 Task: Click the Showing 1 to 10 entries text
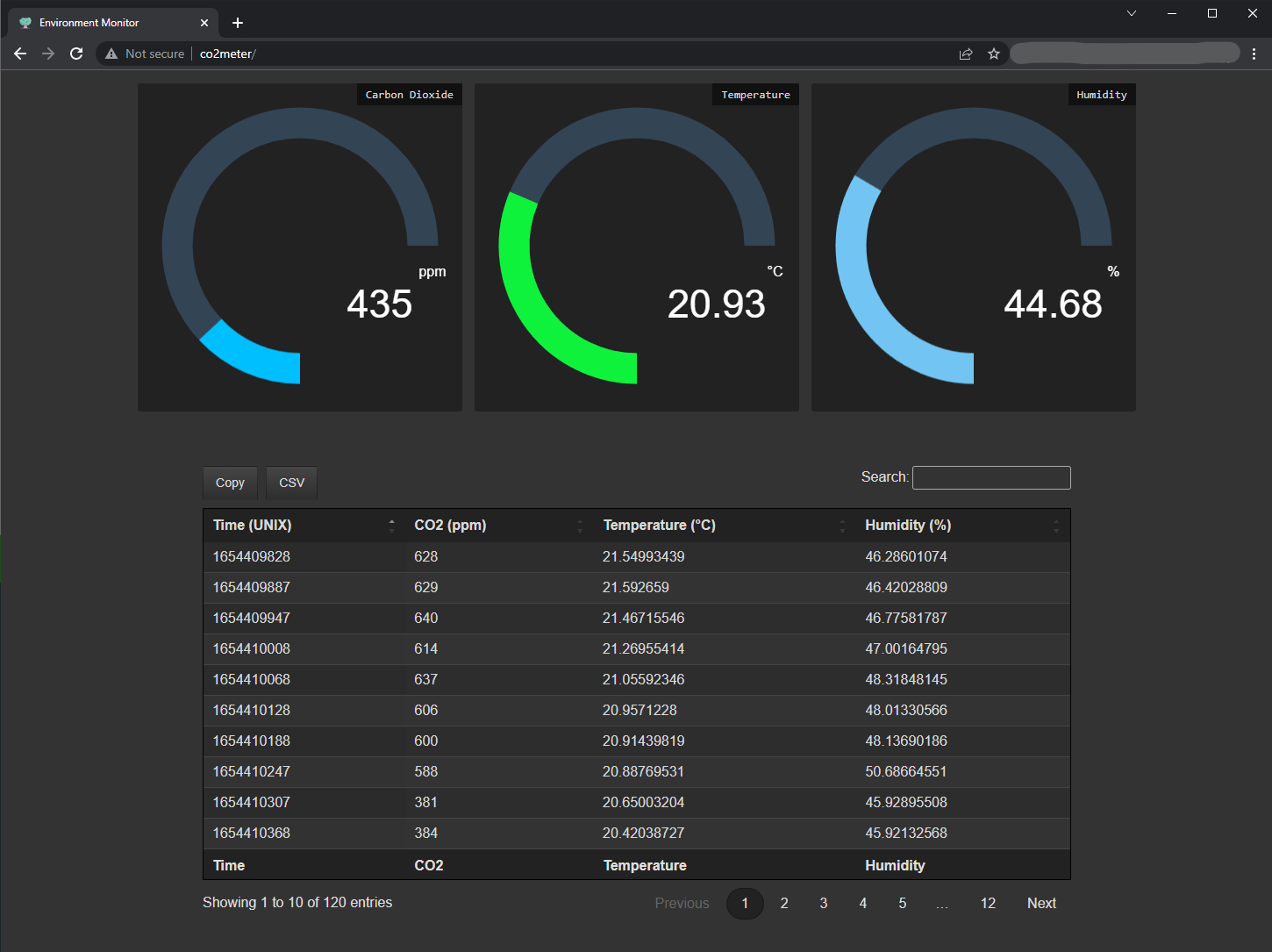tap(297, 902)
